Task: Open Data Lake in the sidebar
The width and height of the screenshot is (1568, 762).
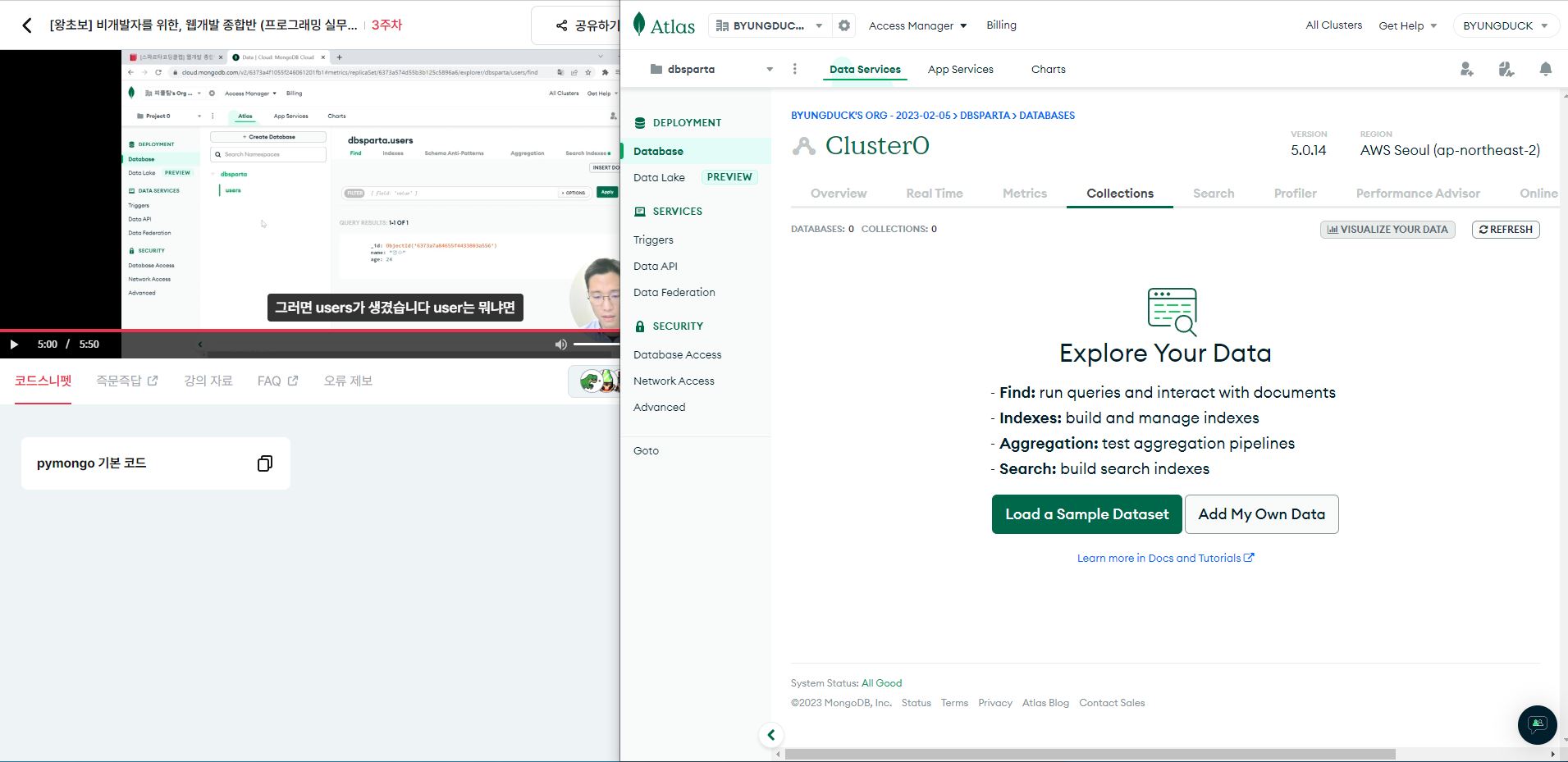Action: pyautogui.click(x=659, y=177)
